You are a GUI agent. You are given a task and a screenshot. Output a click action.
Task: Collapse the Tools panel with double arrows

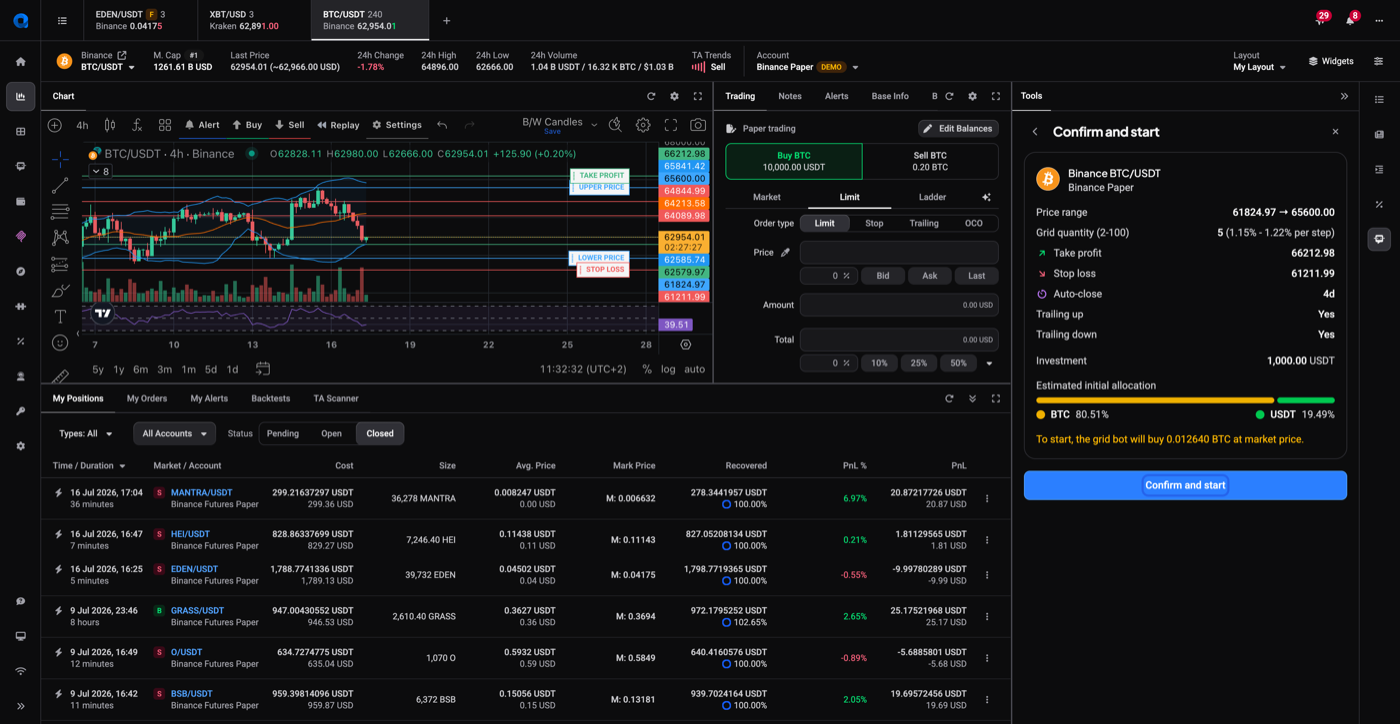coord(1344,96)
